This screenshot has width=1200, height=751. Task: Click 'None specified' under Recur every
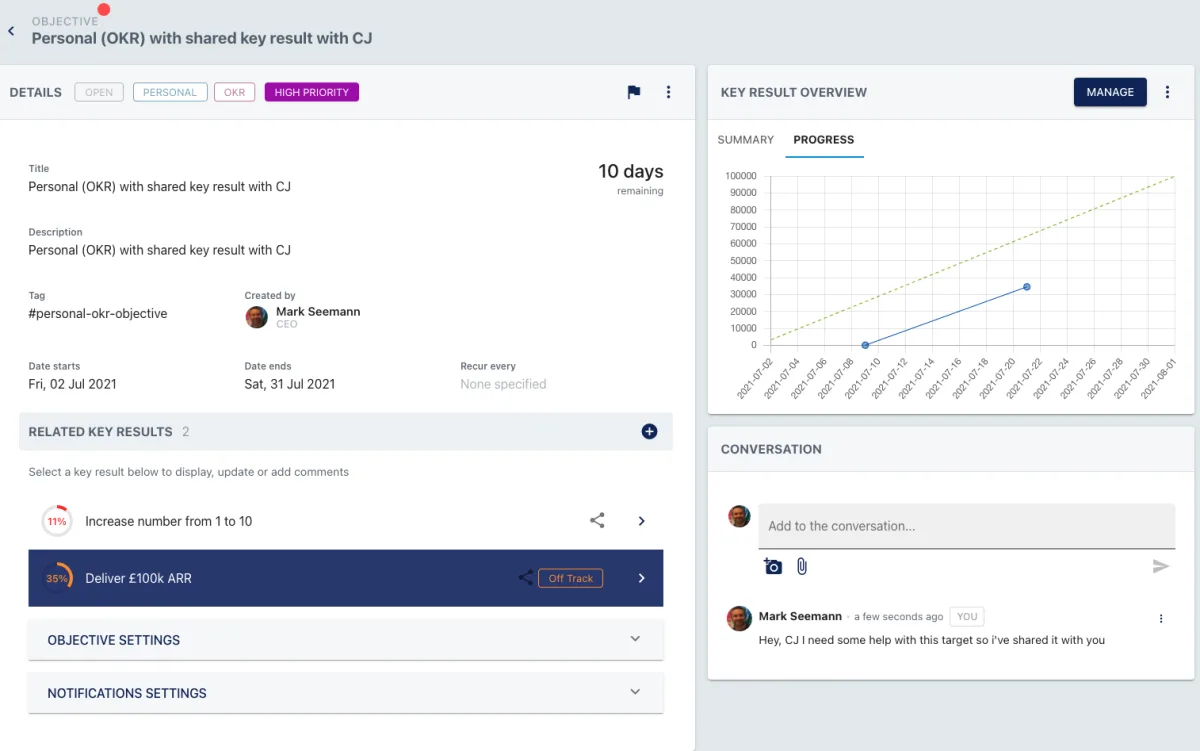point(503,384)
